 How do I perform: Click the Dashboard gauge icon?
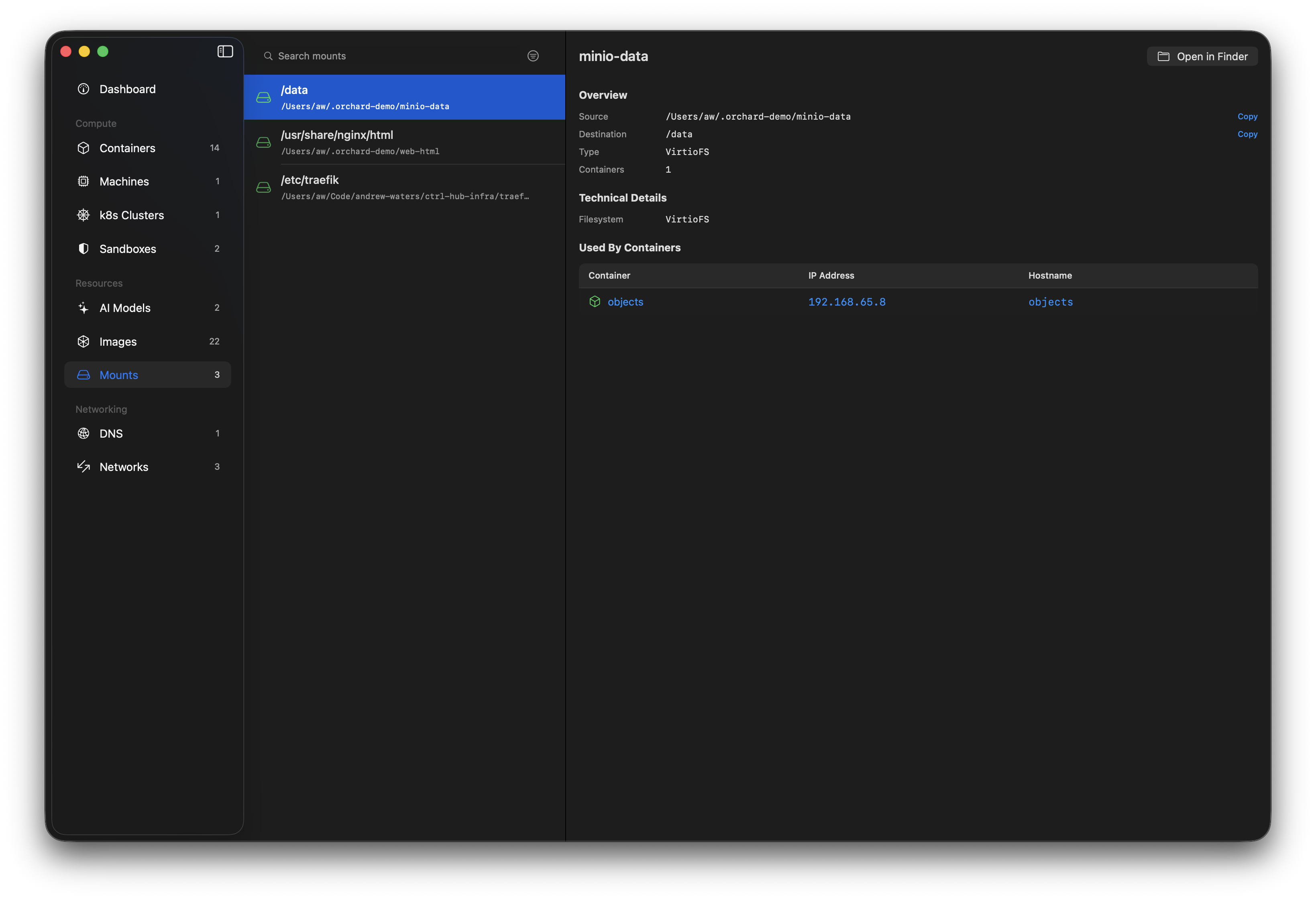point(83,89)
